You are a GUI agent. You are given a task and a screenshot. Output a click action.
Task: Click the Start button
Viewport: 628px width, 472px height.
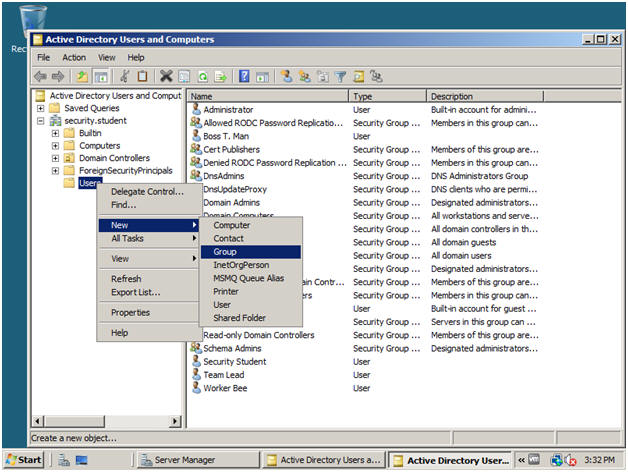[24, 460]
